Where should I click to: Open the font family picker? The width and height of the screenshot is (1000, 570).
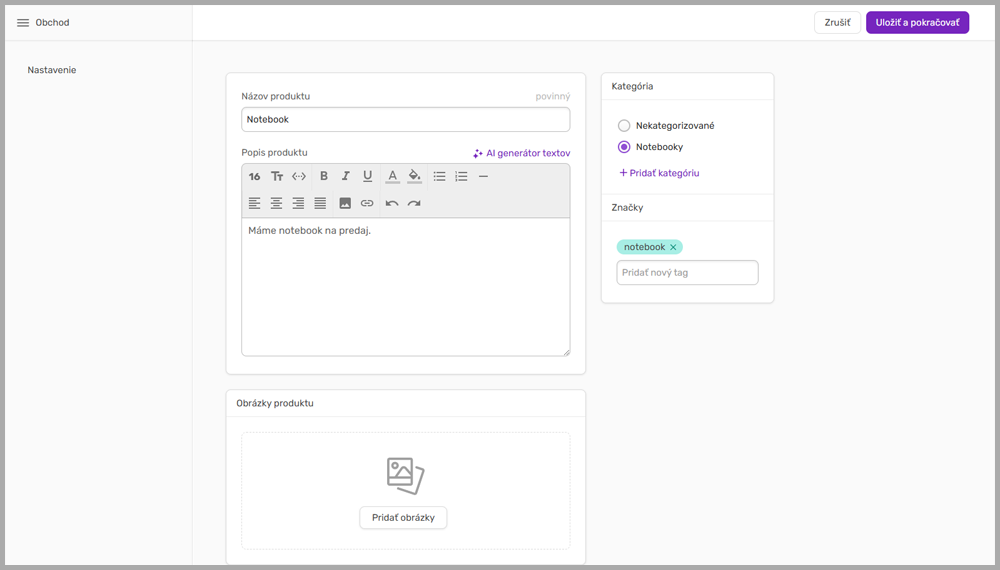(x=277, y=176)
